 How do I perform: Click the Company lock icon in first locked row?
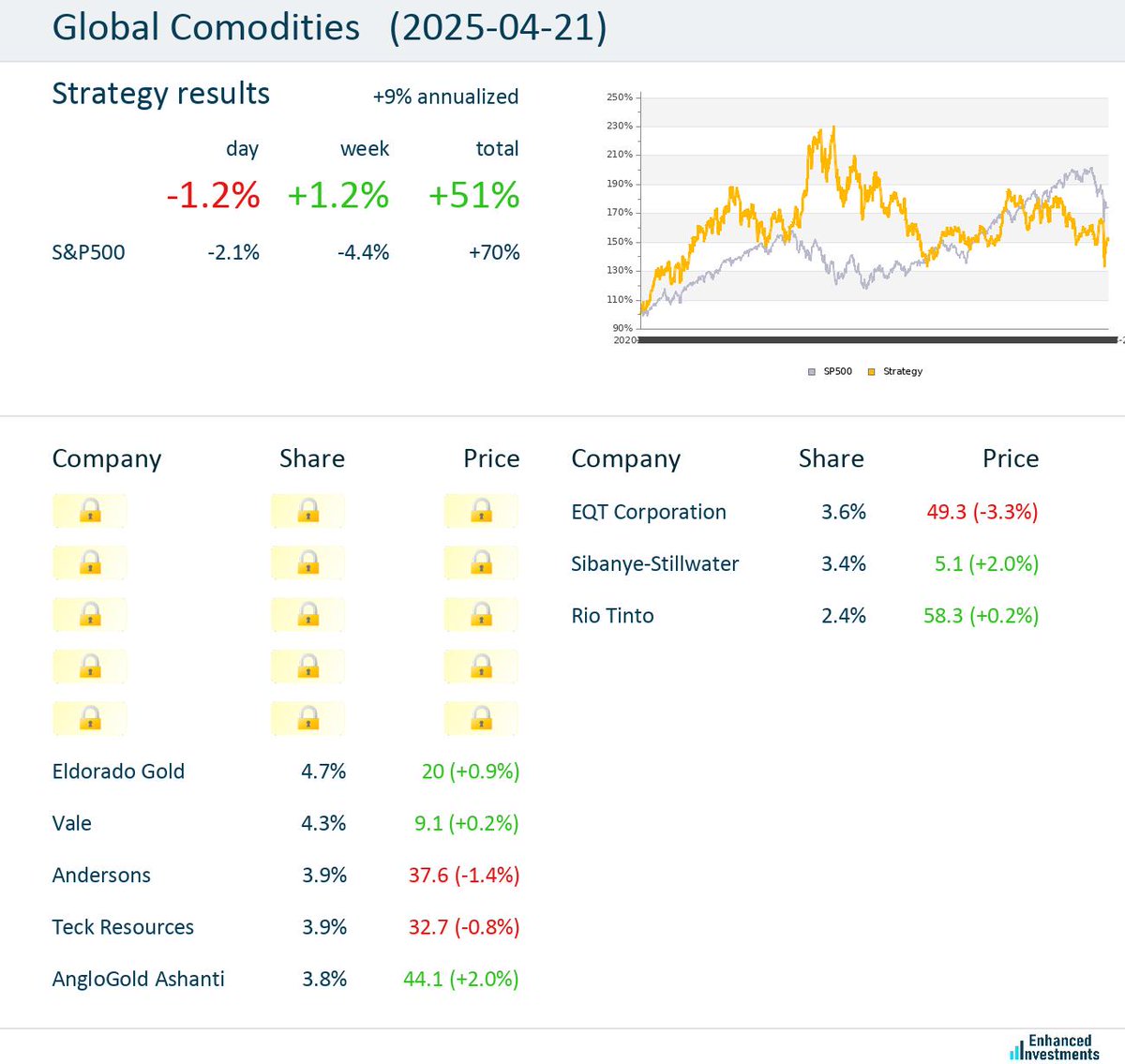[x=90, y=511]
